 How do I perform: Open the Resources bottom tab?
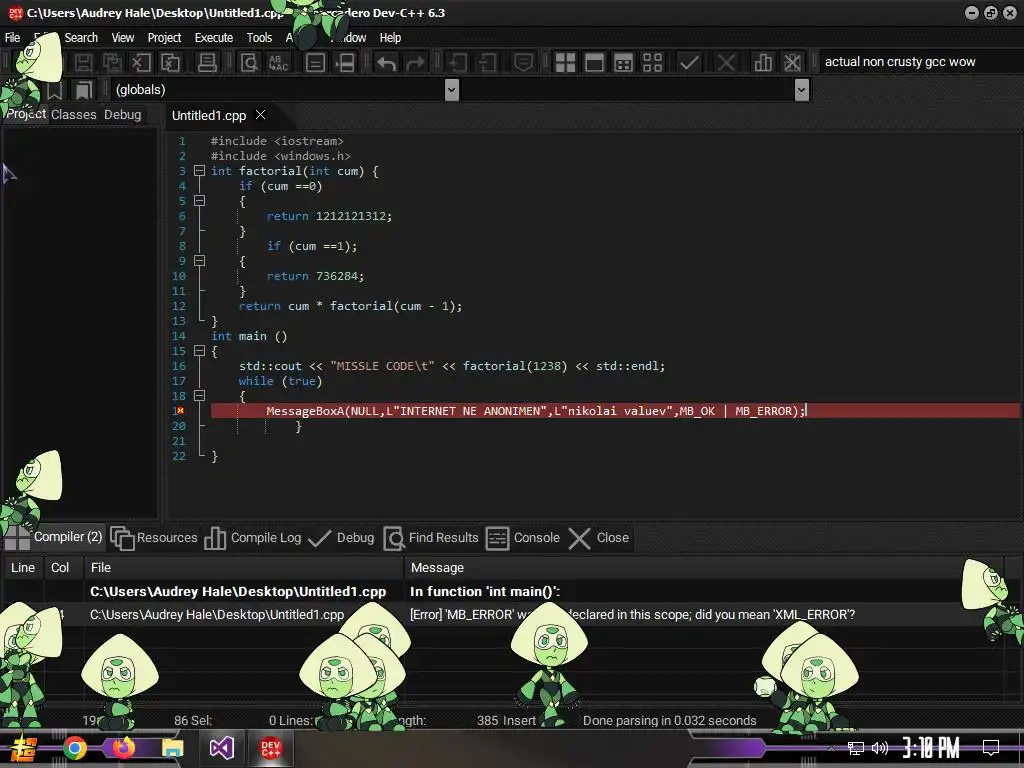click(154, 538)
